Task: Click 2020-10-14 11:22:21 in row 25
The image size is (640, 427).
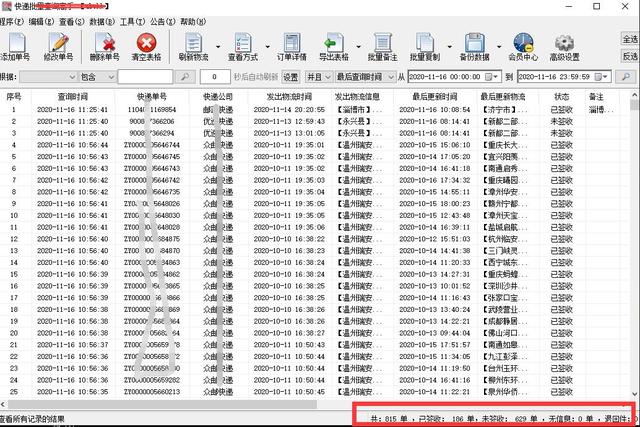Action: pyautogui.click(x=435, y=392)
